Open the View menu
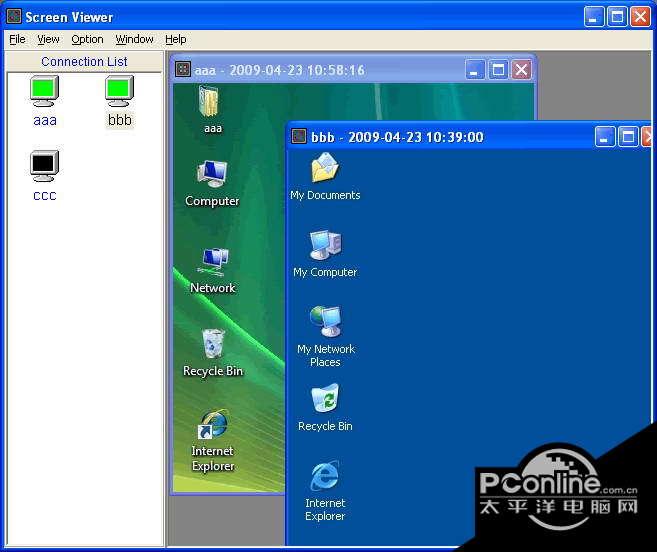This screenshot has width=657, height=552. (x=48, y=39)
